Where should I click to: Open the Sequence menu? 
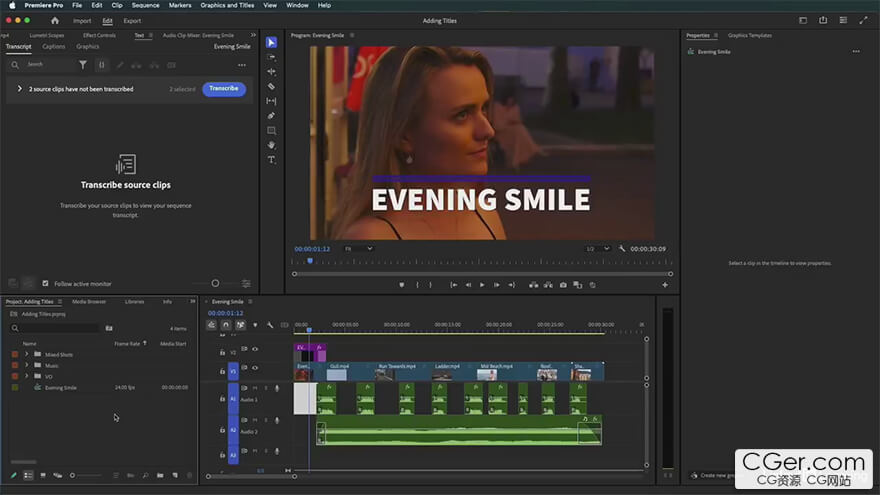(x=145, y=5)
